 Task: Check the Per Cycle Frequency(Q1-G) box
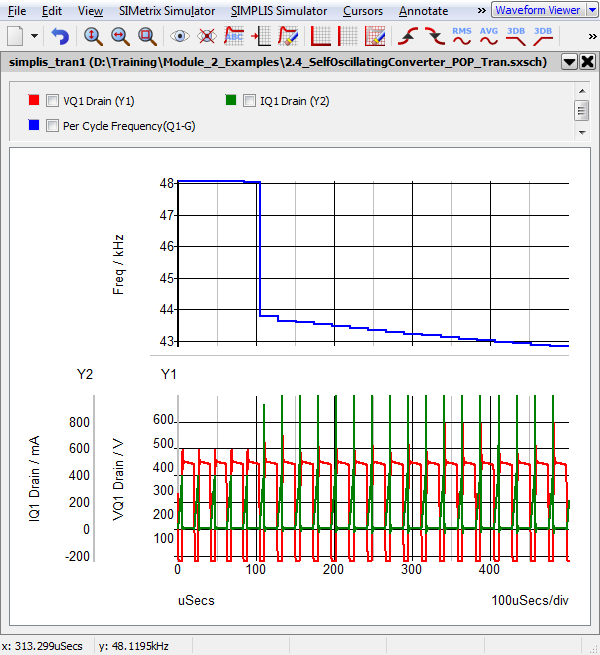pyautogui.click(x=53, y=126)
